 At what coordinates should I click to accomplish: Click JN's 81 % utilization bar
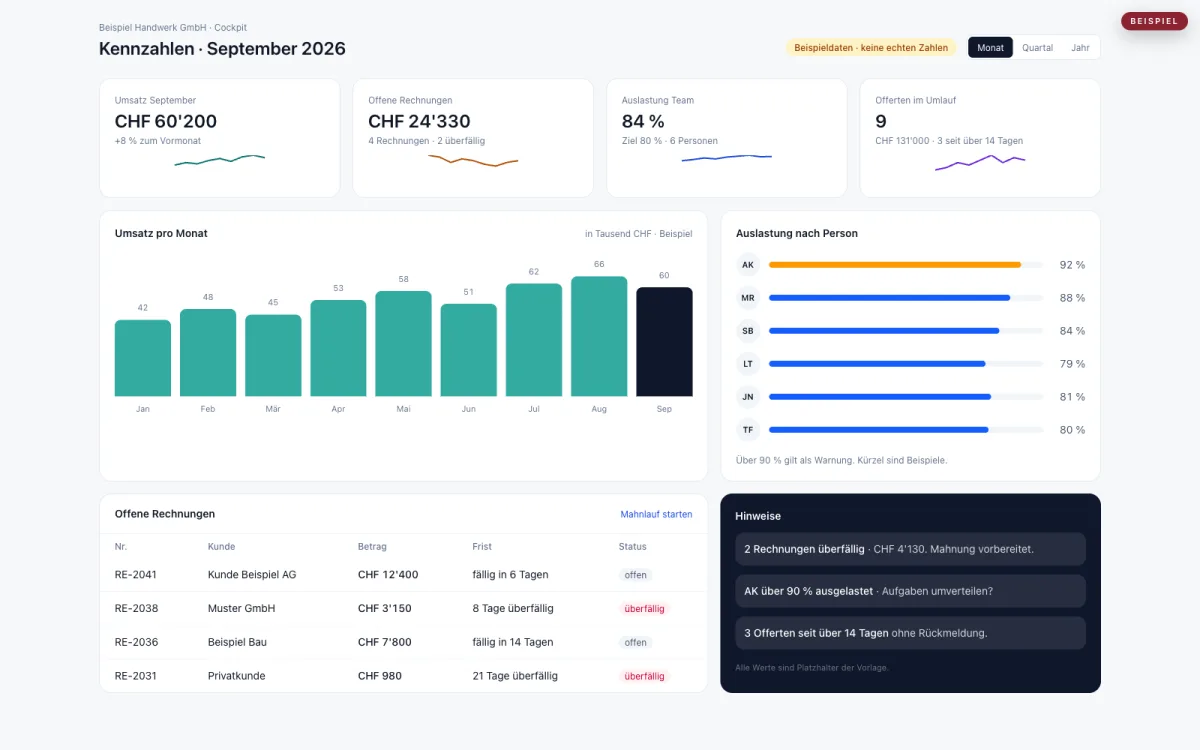[x=880, y=397]
